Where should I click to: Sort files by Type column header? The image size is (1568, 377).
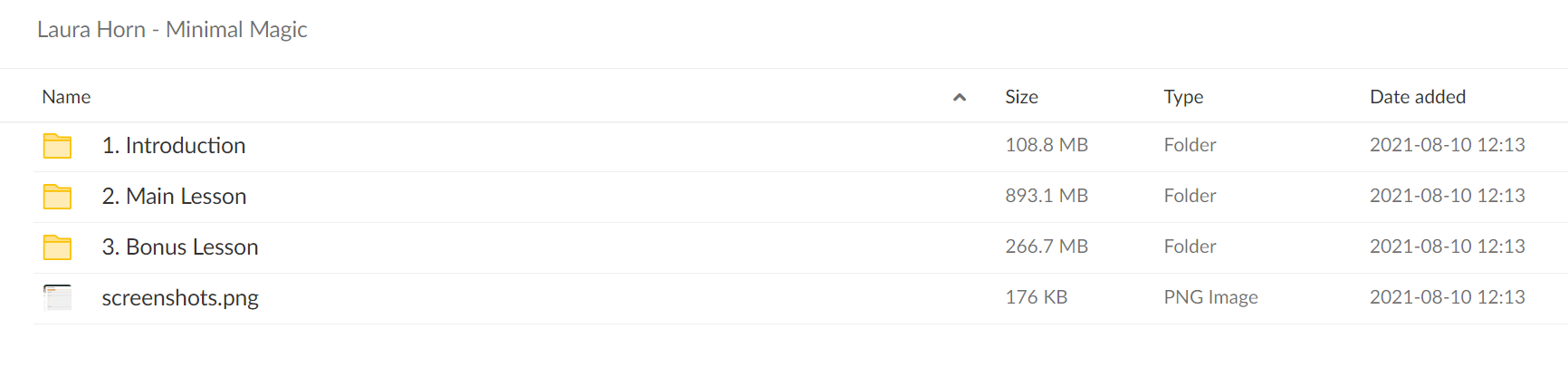(1183, 97)
